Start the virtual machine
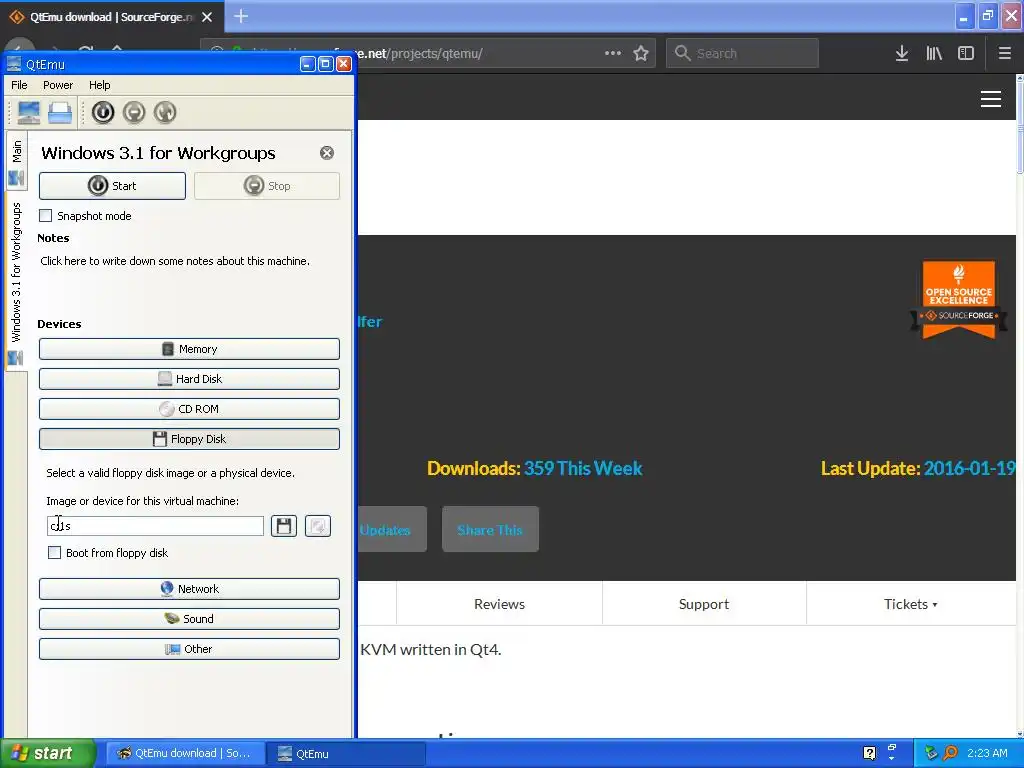1024x768 pixels. [x=112, y=186]
